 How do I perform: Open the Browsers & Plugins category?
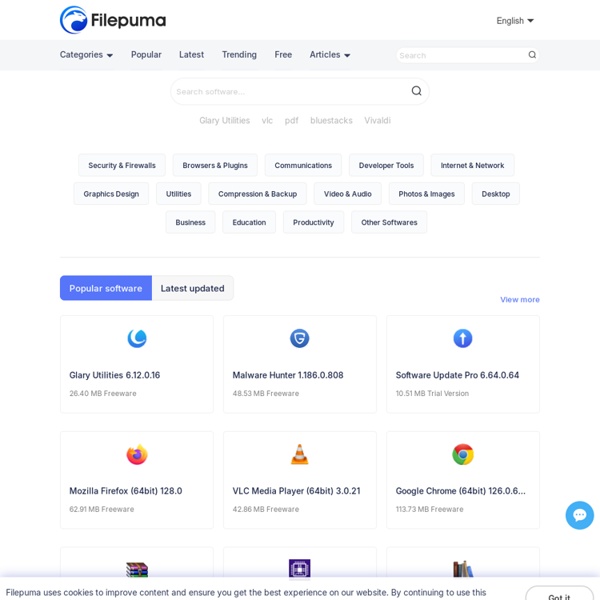coord(215,165)
